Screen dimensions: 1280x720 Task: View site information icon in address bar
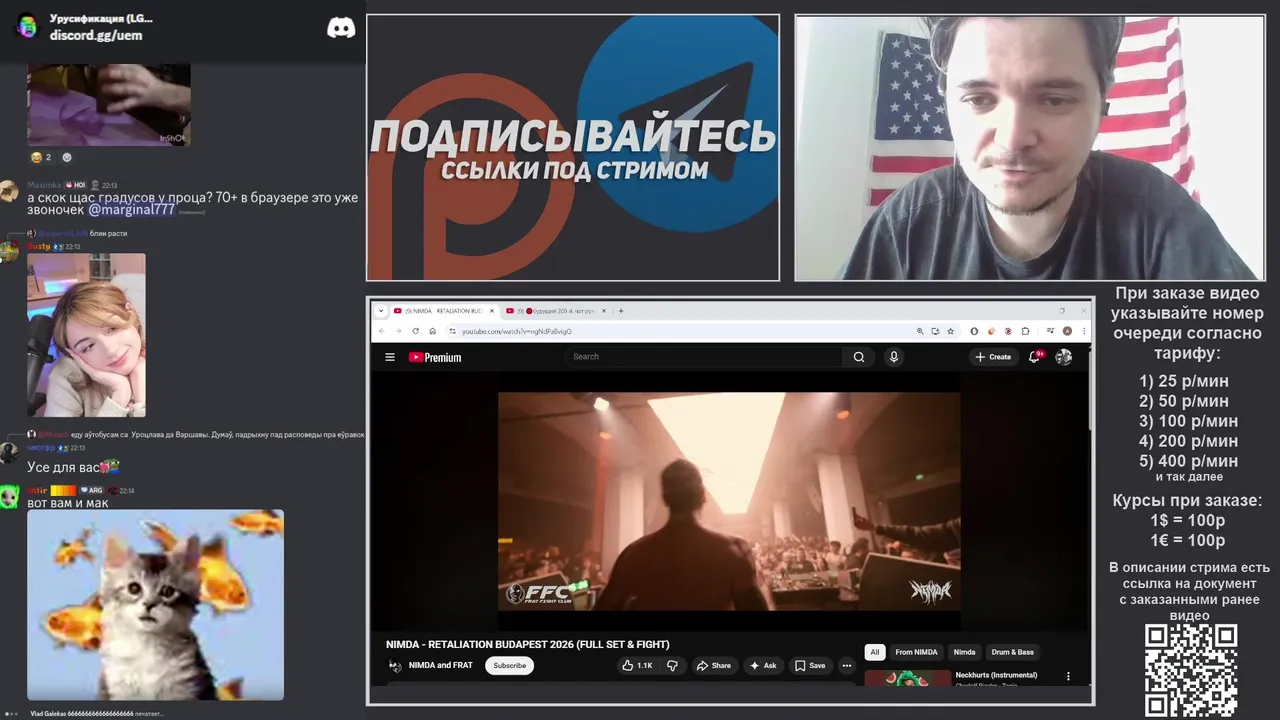[452, 331]
